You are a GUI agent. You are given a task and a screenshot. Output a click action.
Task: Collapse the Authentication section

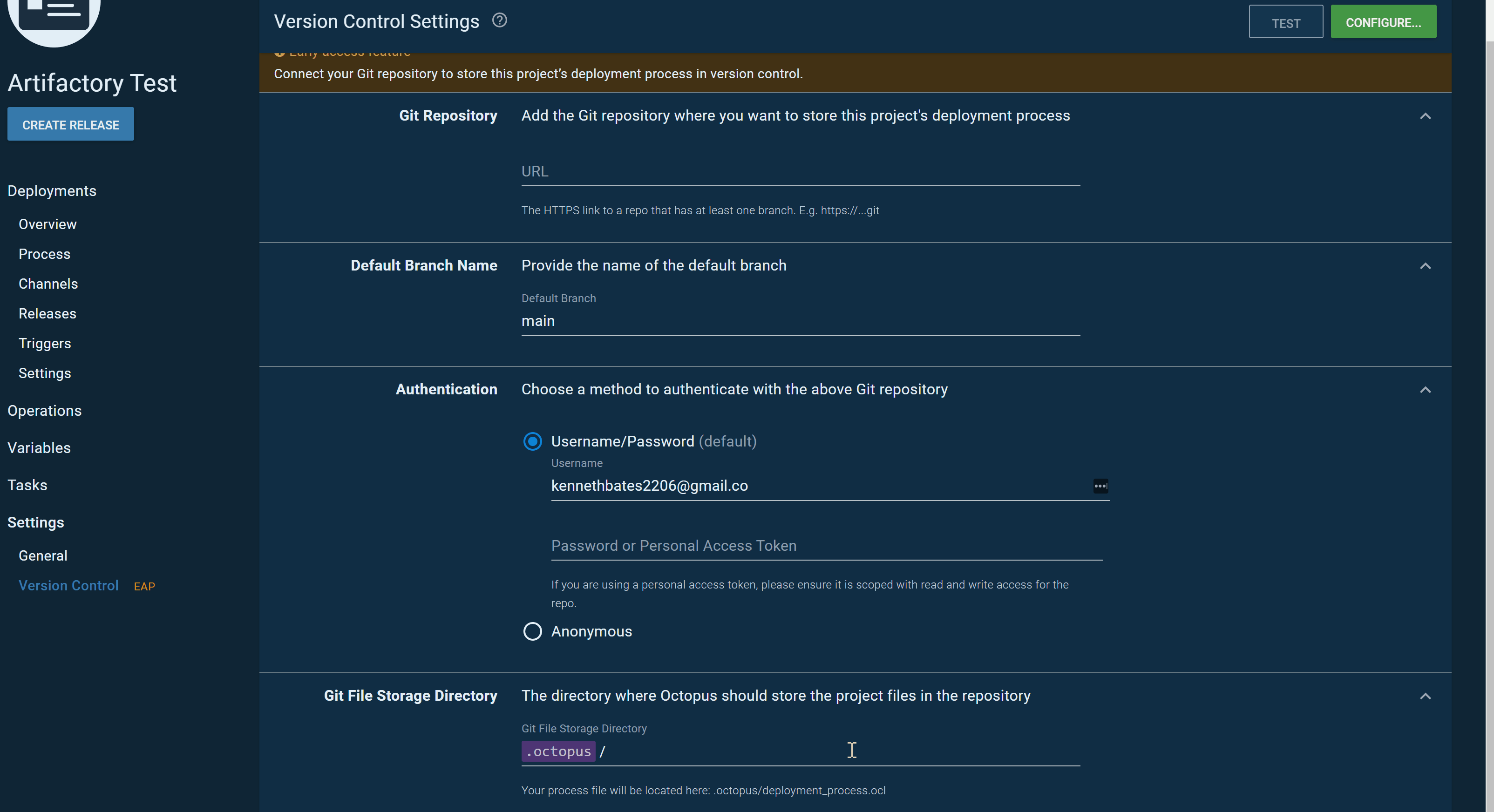1426,390
